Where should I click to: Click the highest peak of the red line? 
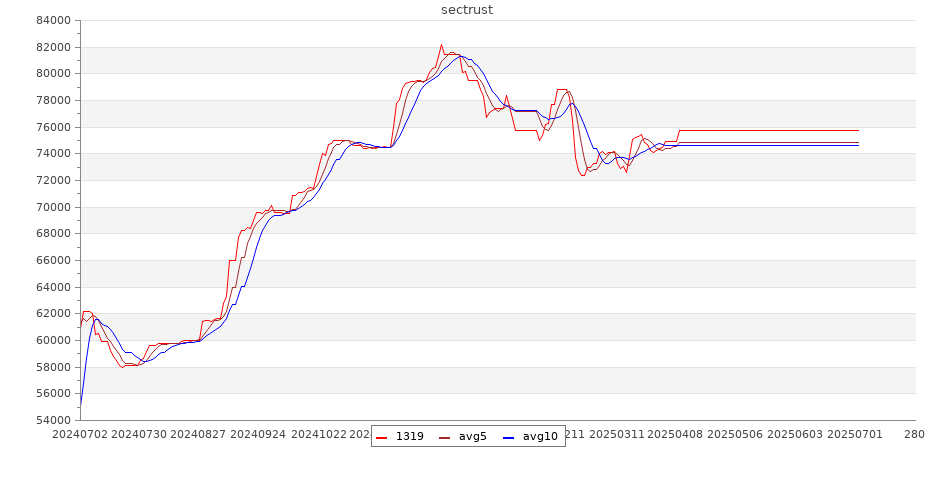point(441,44)
